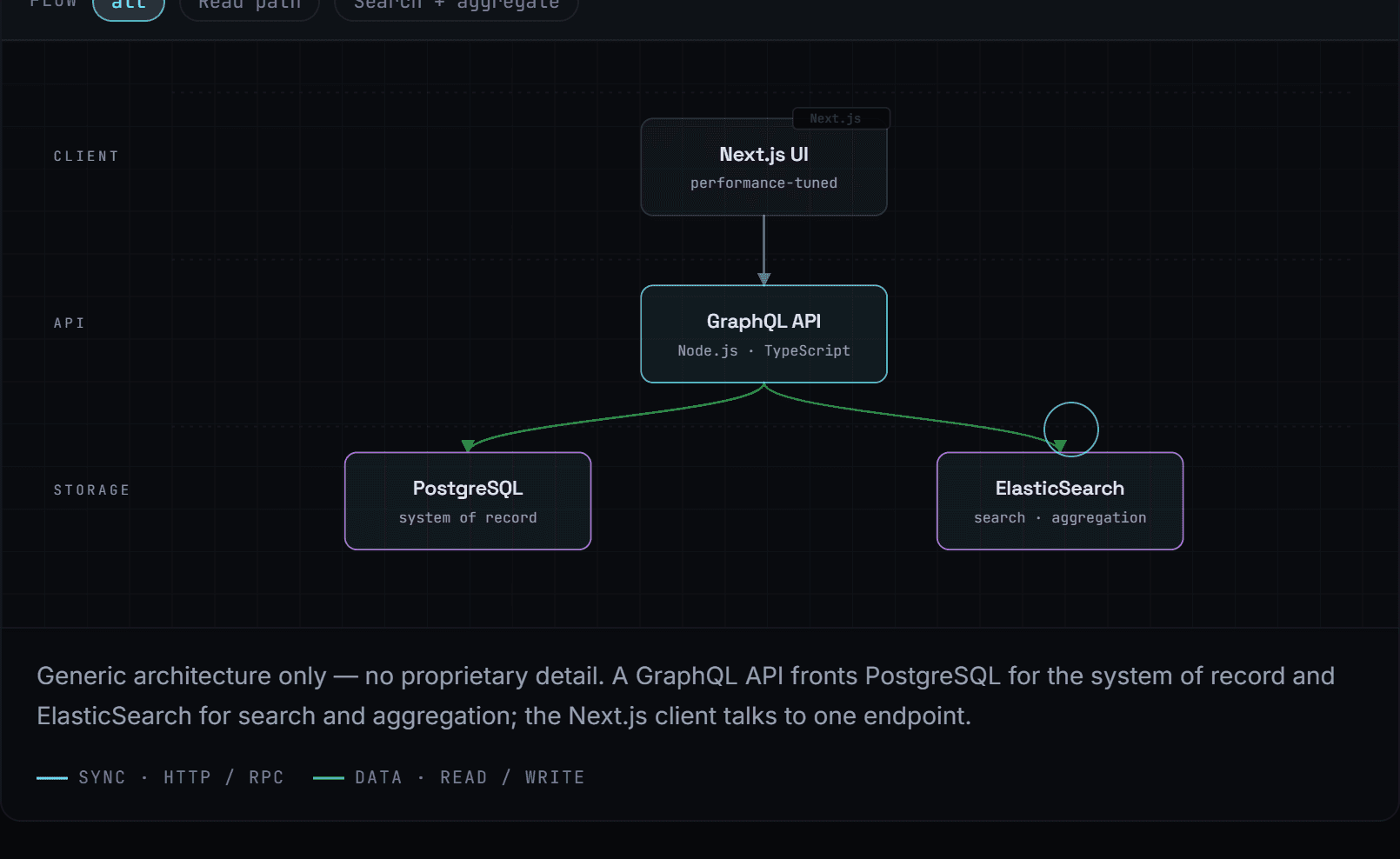Click the FLOW label beside filter pills
The height and width of the screenshot is (859, 1400).
pos(54,3)
